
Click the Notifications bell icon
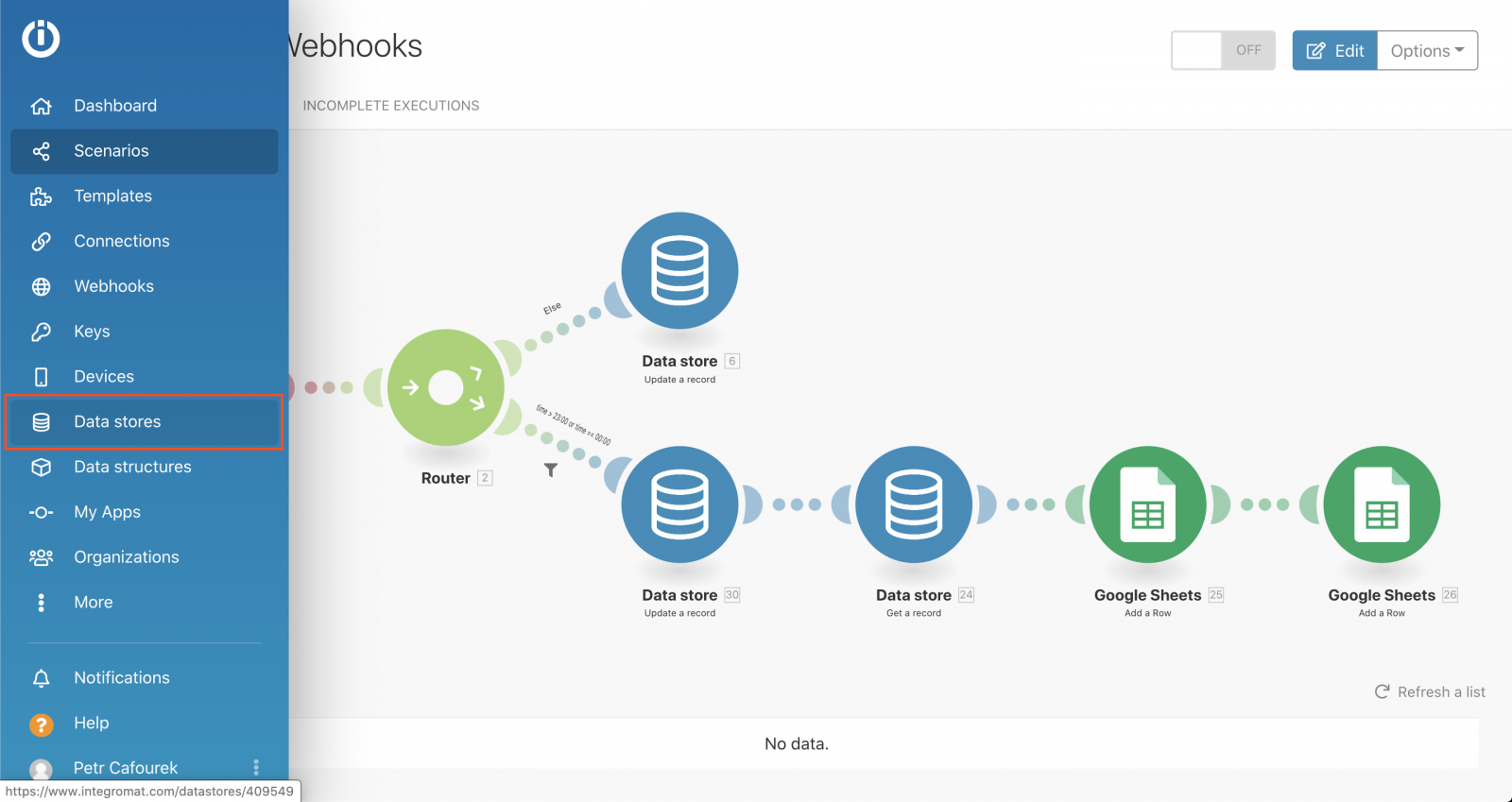pos(41,678)
